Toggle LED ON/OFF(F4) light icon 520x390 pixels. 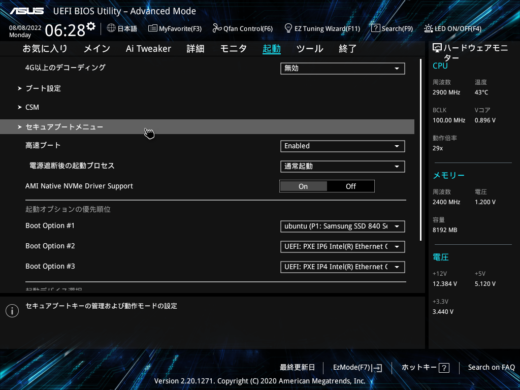(x=428, y=28)
